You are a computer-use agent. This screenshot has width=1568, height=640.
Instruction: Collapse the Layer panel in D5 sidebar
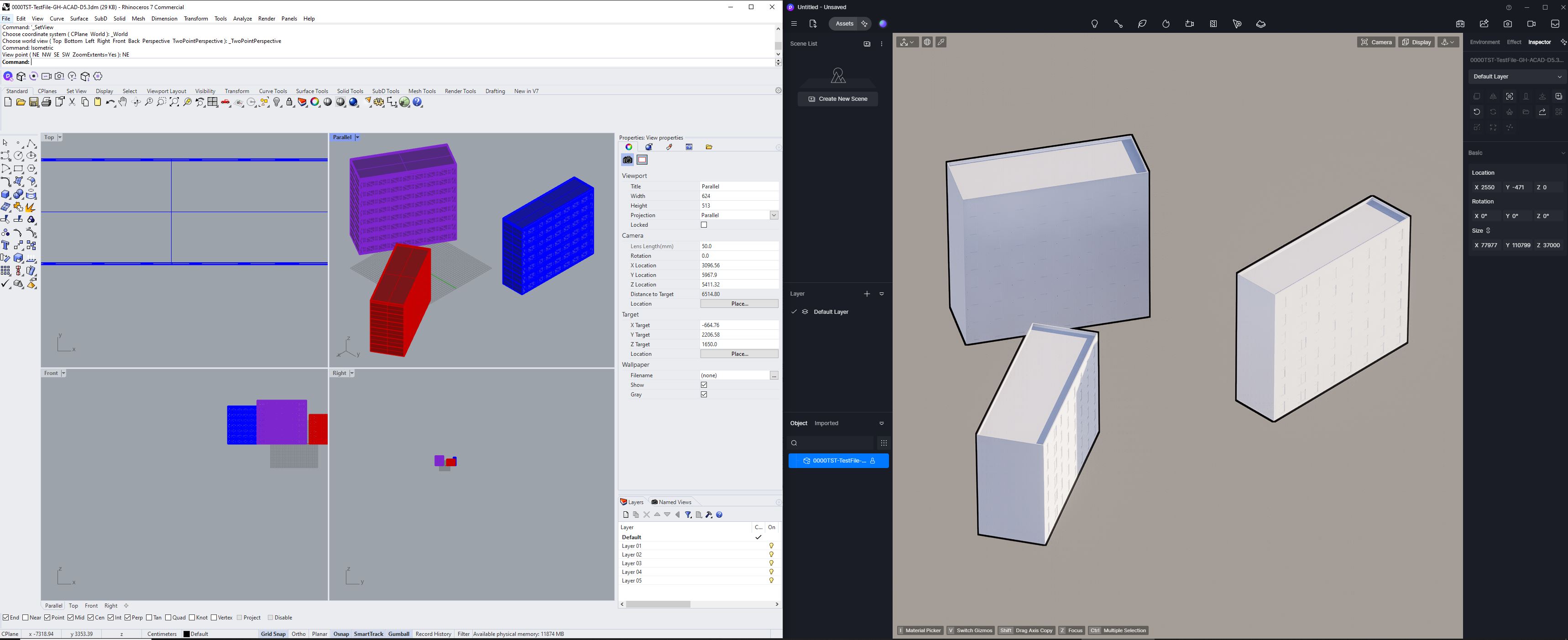(x=881, y=294)
